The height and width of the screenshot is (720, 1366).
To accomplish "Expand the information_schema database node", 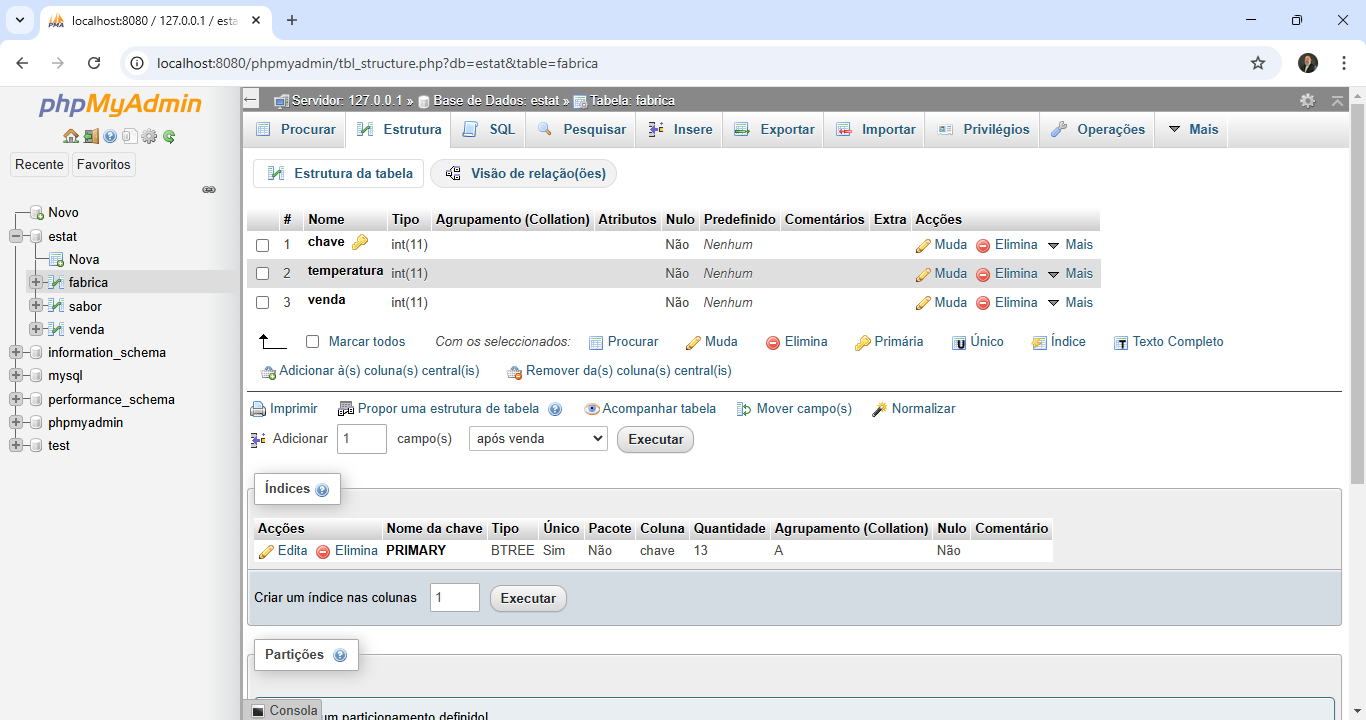I will [x=16, y=353].
